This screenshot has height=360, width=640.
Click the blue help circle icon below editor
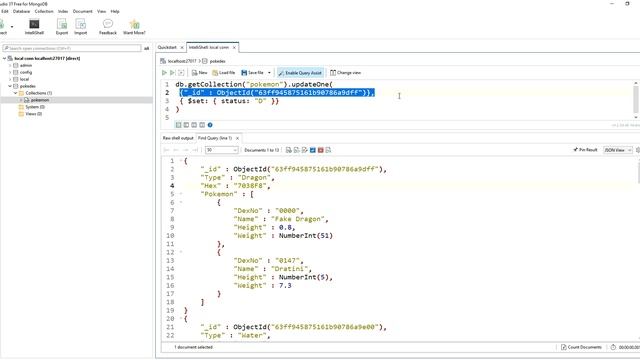tap(210, 125)
